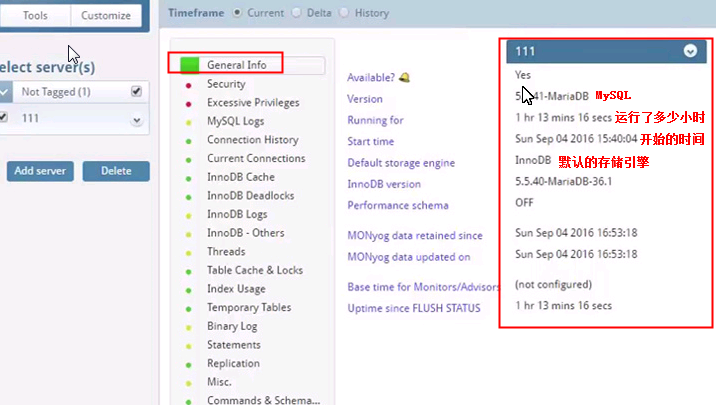Open the Default storage engine link

[x=401, y=163]
